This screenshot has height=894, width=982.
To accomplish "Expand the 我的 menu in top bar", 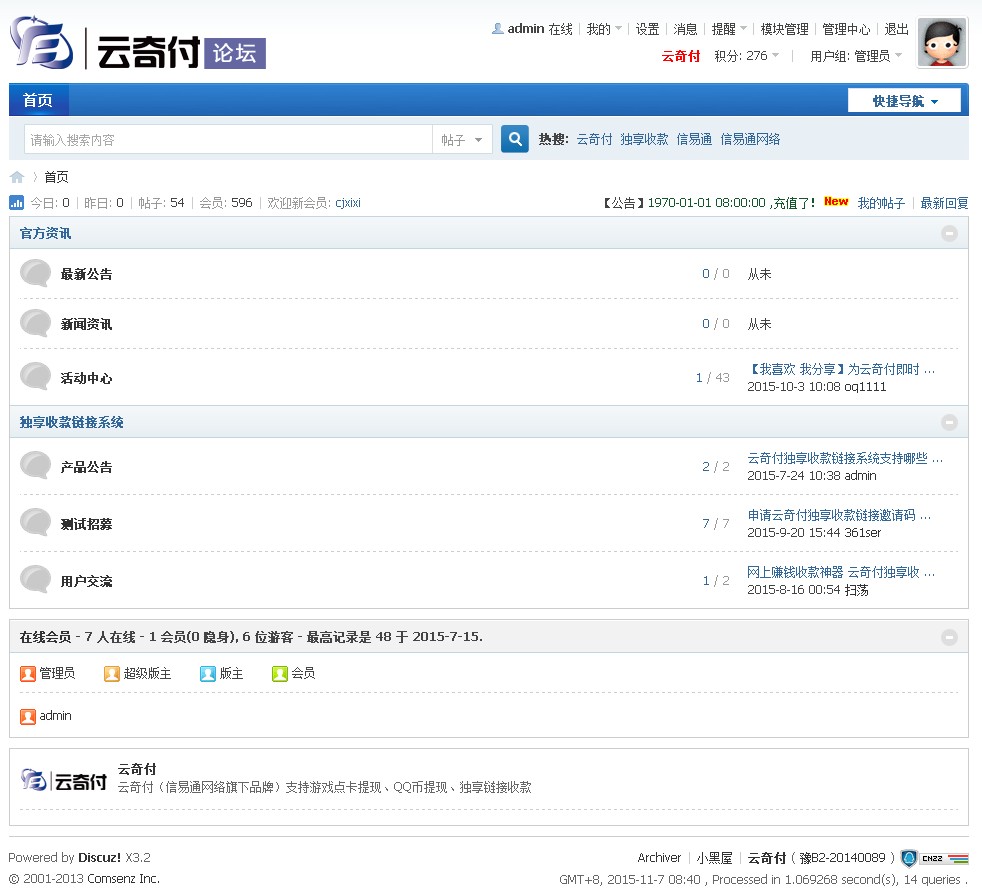I will pyautogui.click(x=603, y=29).
